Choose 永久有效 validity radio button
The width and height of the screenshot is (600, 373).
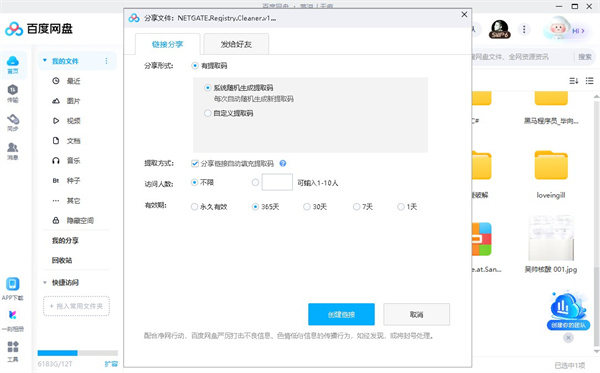click(194, 207)
